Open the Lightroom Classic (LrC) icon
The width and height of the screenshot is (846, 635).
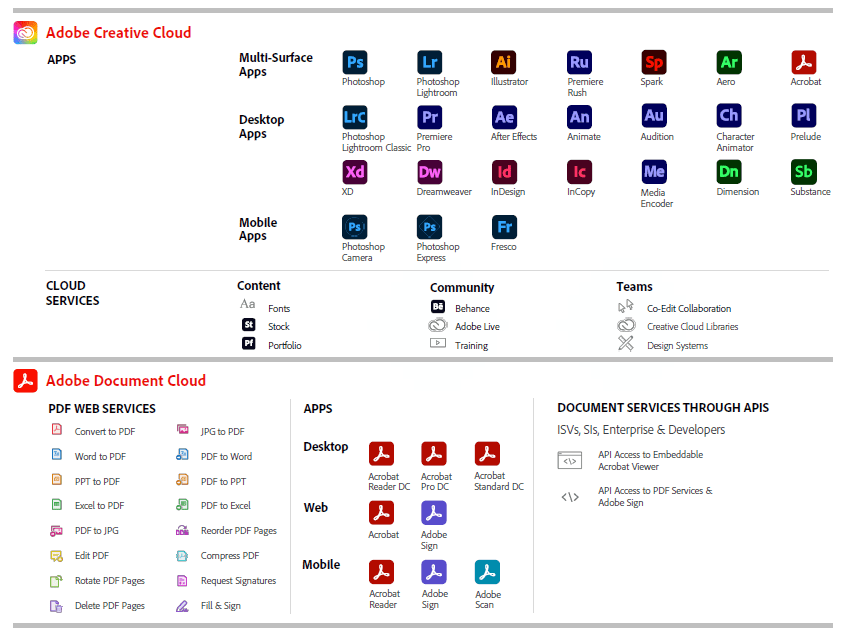click(355, 117)
